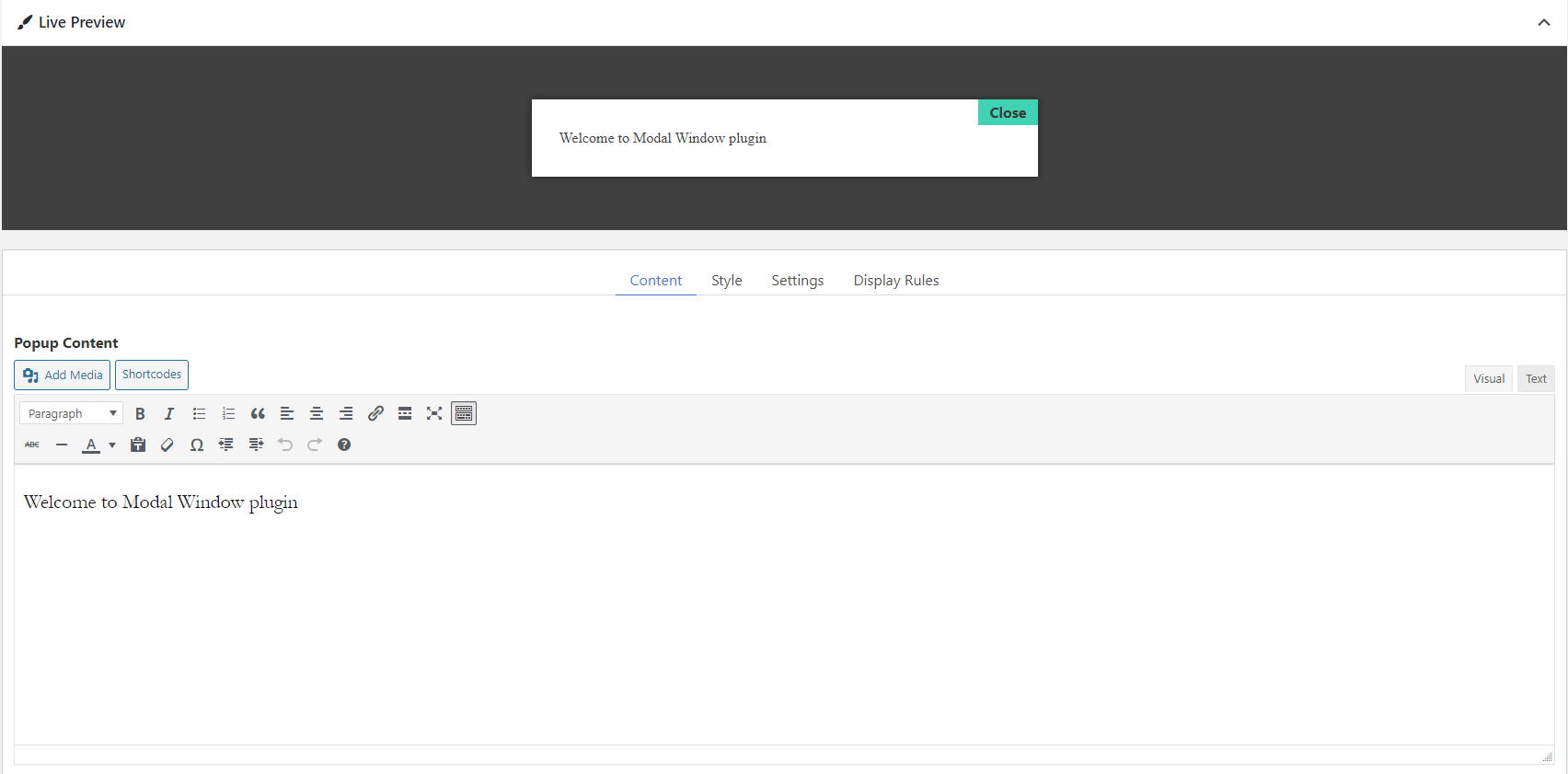Click the insert/edit link icon

(x=375, y=414)
